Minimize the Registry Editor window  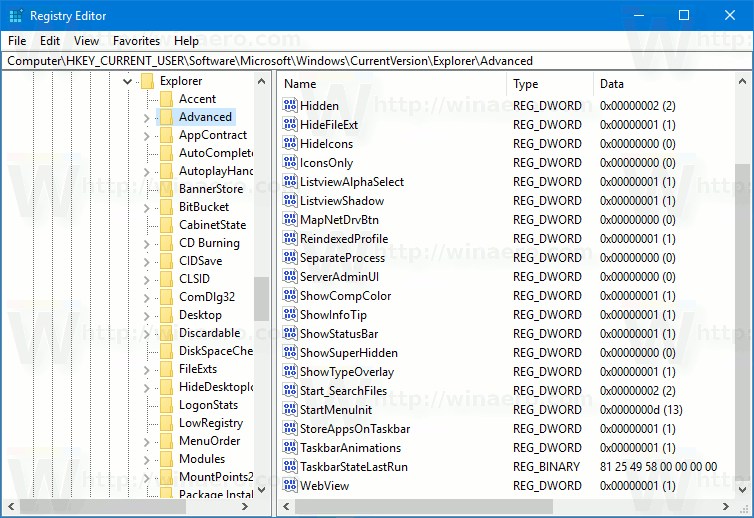pos(639,15)
